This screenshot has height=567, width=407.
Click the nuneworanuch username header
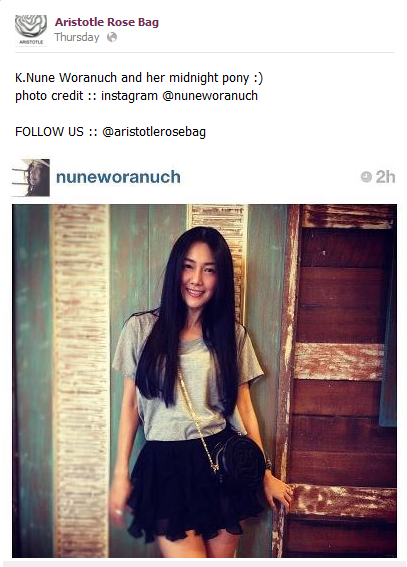(118, 177)
